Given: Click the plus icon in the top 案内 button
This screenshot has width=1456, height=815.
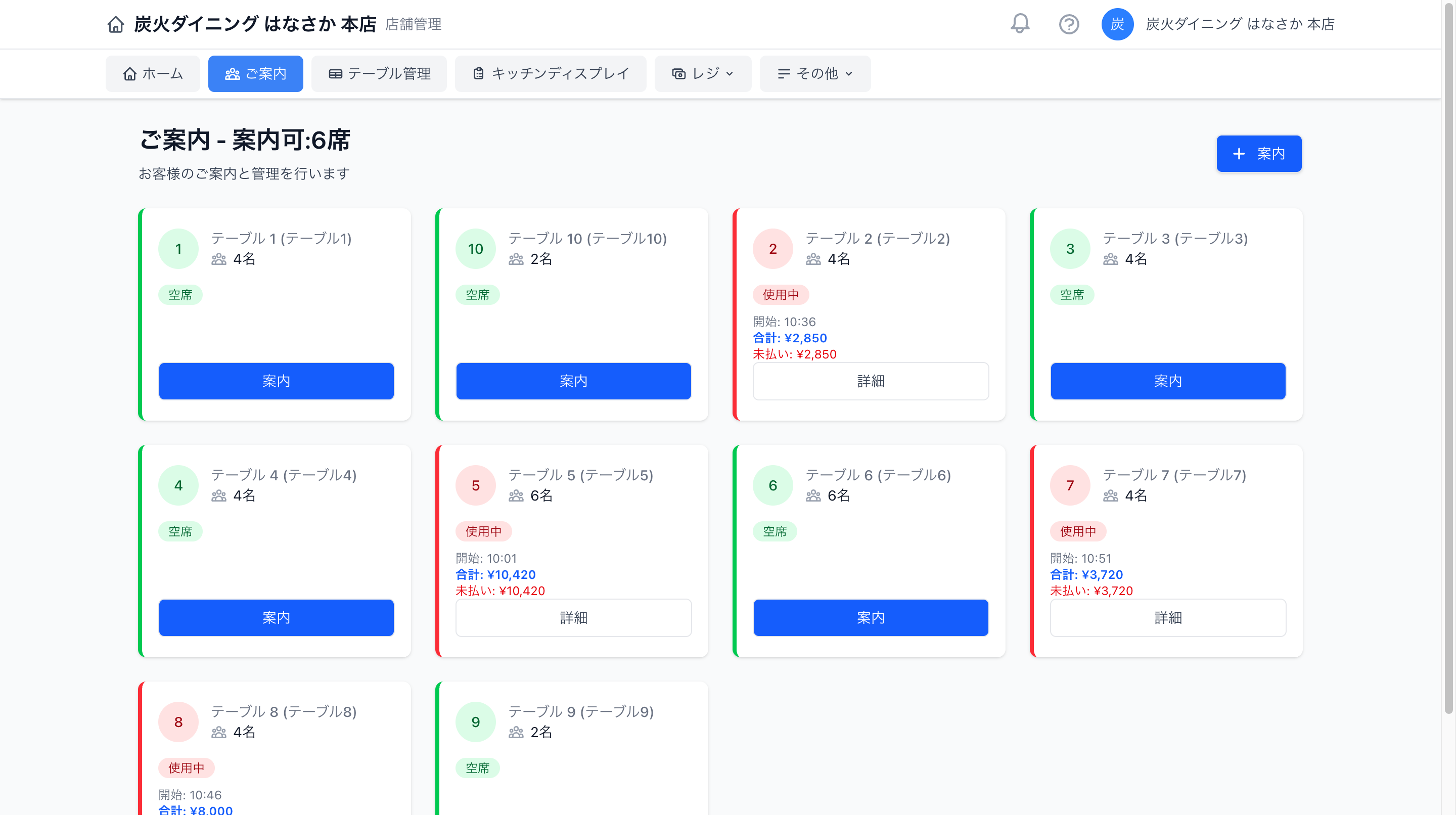Looking at the screenshot, I should point(1239,154).
